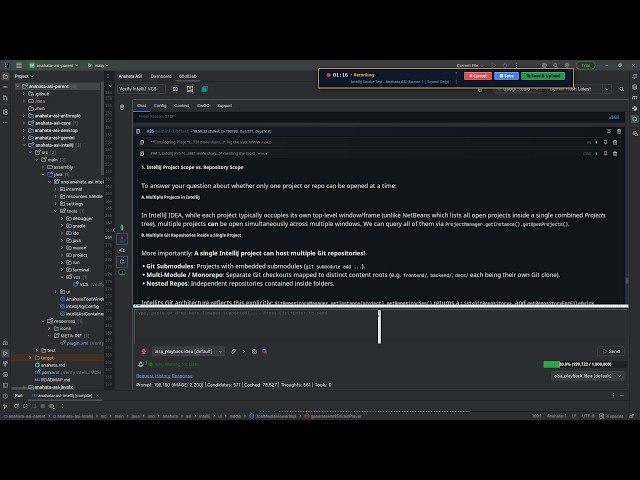Switch to the Chat tab

click(x=141, y=106)
